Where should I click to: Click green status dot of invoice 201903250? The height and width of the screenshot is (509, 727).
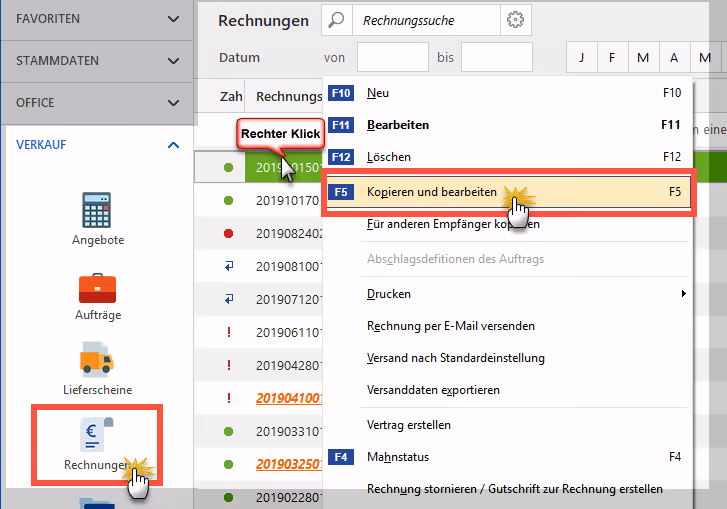[x=228, y=464]
